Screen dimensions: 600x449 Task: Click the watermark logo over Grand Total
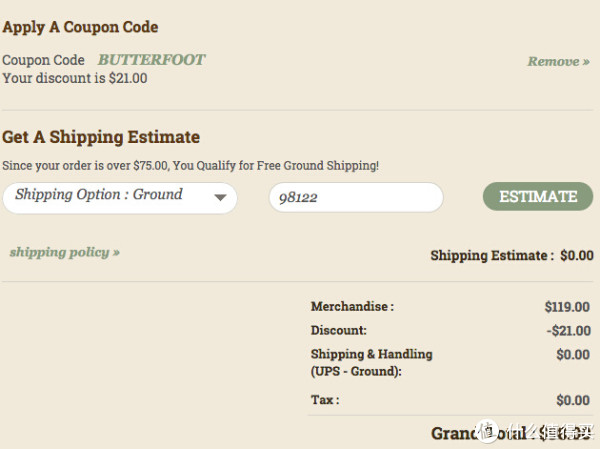click(488, 431)
